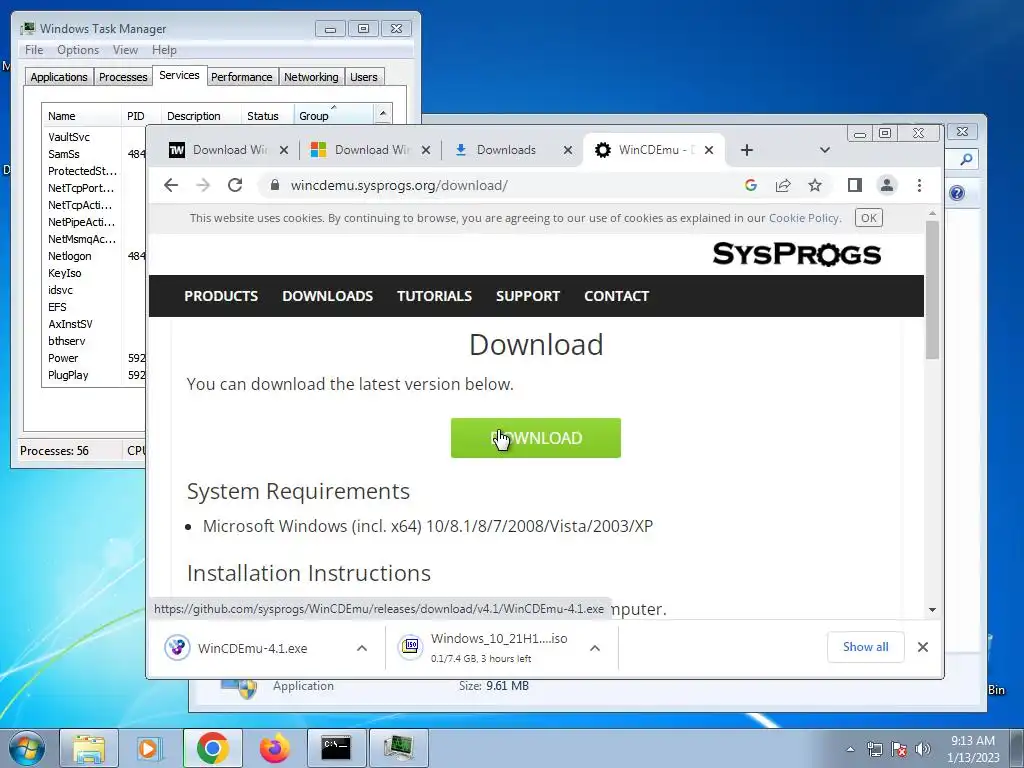Click the Windows_10_21H1 iso download item
Image resolution: width=1024 pixels, height=768 pixels.
(488, 648)
